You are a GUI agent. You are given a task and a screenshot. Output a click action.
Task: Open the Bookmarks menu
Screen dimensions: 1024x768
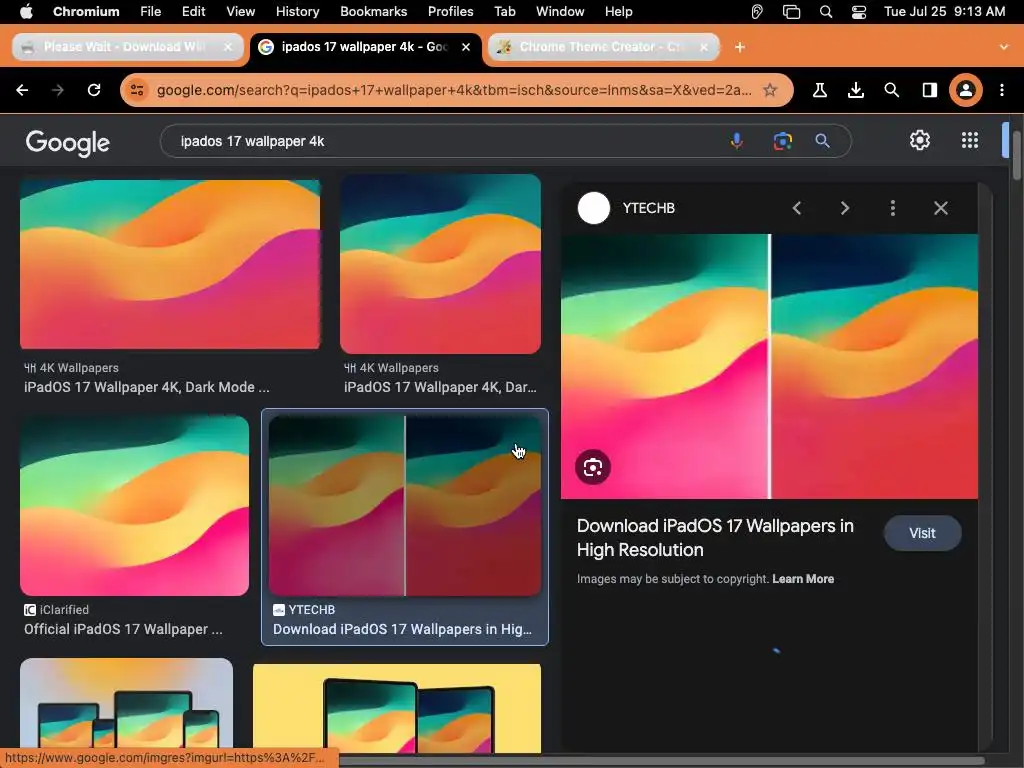pos(374,11)
